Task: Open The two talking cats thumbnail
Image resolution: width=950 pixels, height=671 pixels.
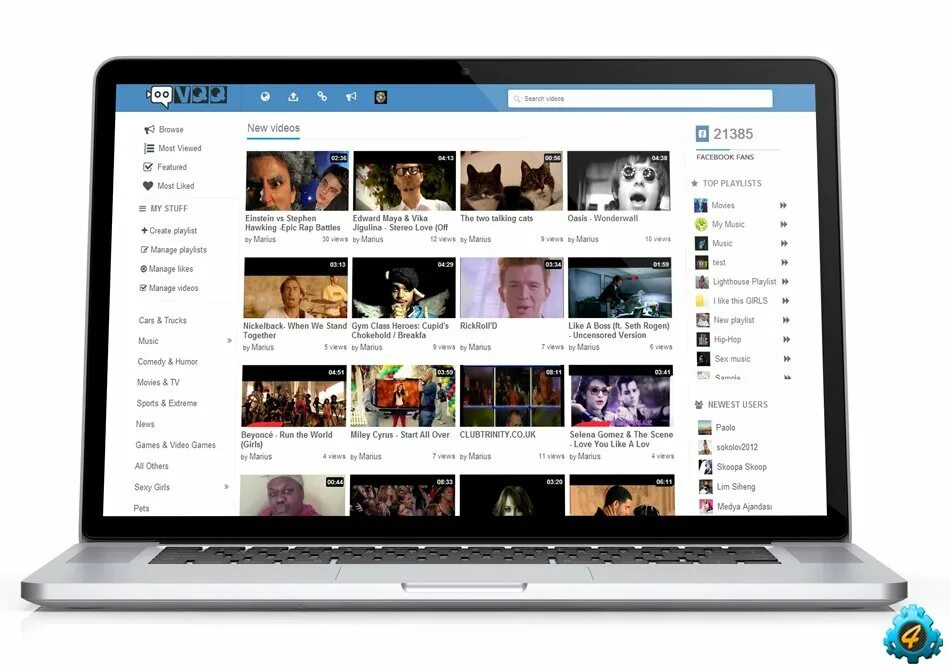Action: tap(511, 181)
